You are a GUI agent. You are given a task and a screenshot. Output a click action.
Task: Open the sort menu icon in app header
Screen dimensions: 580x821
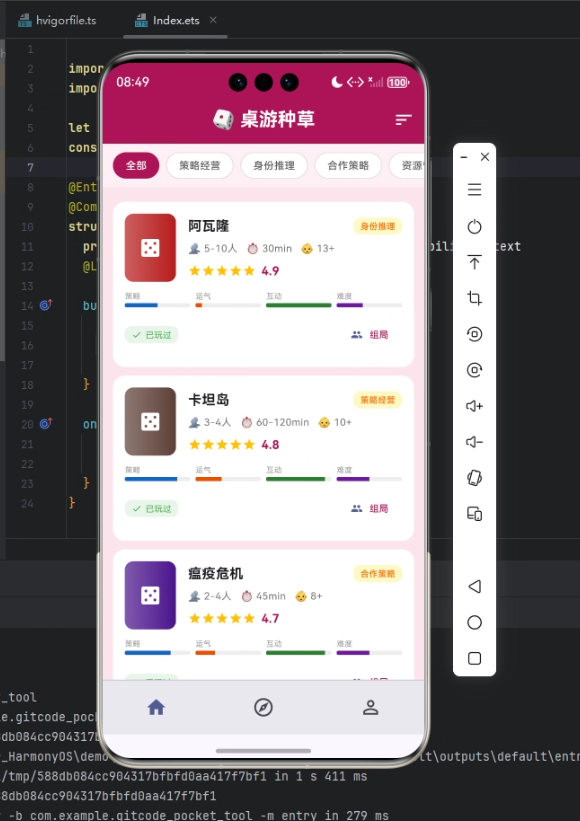pos(403,120)
